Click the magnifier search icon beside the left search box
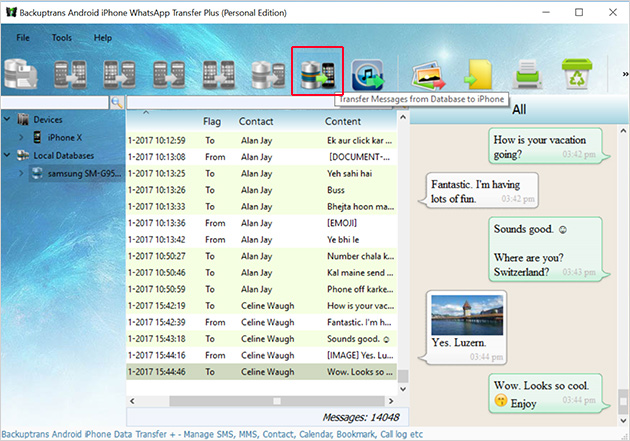 click(117, 102)
